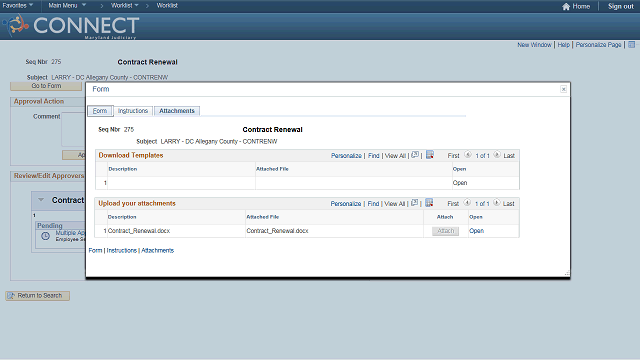
Task: Click First in Download Templates
Action: pyautogui.click(x=453, y=156)
